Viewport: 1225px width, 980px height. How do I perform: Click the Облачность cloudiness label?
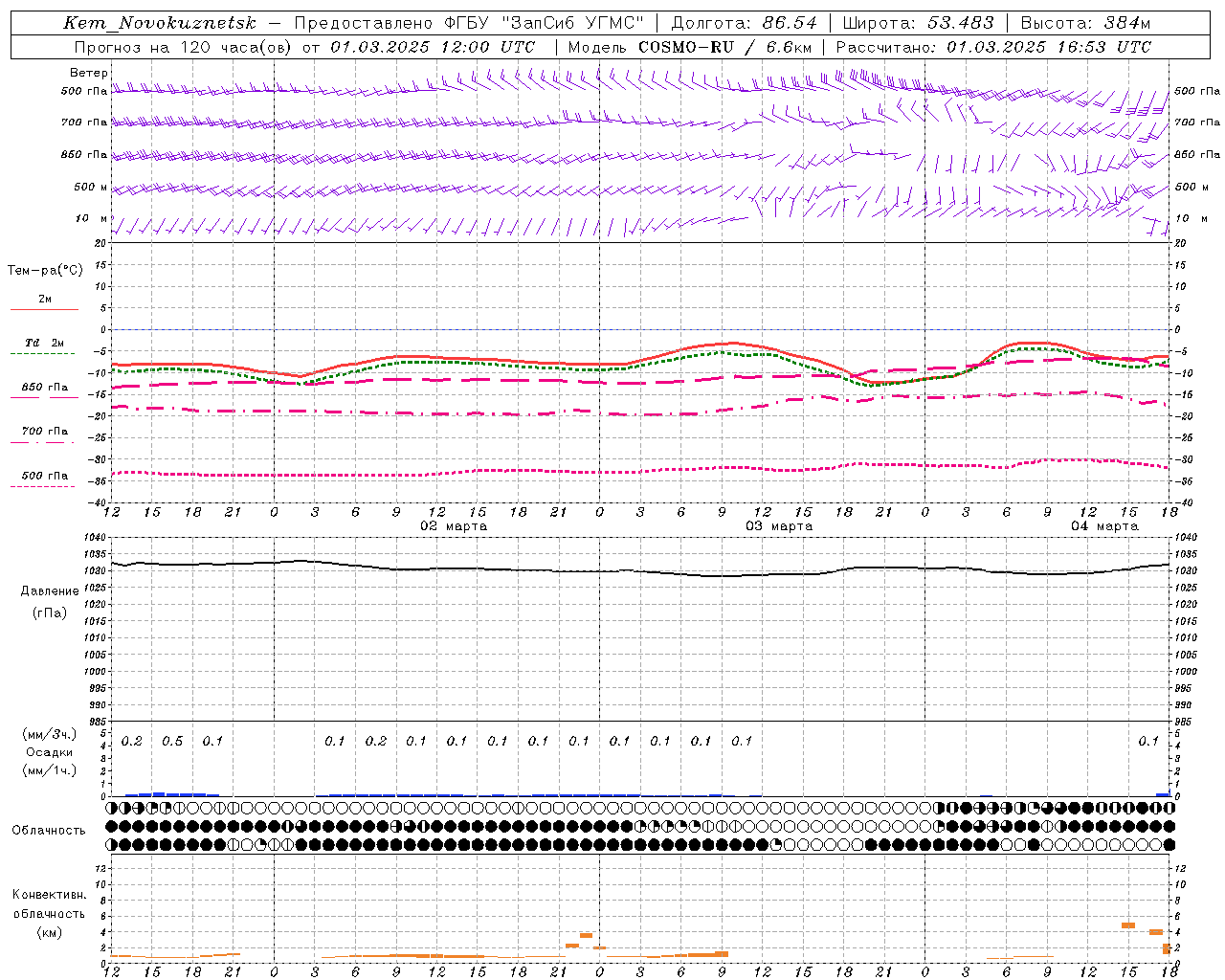click(49, 831)
